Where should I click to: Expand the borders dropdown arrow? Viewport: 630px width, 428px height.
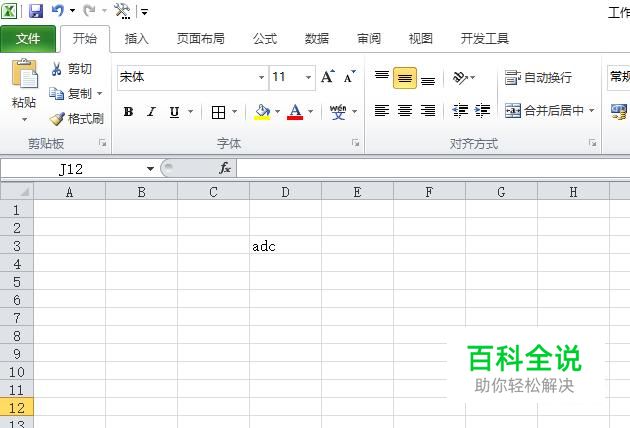[235, 111]
